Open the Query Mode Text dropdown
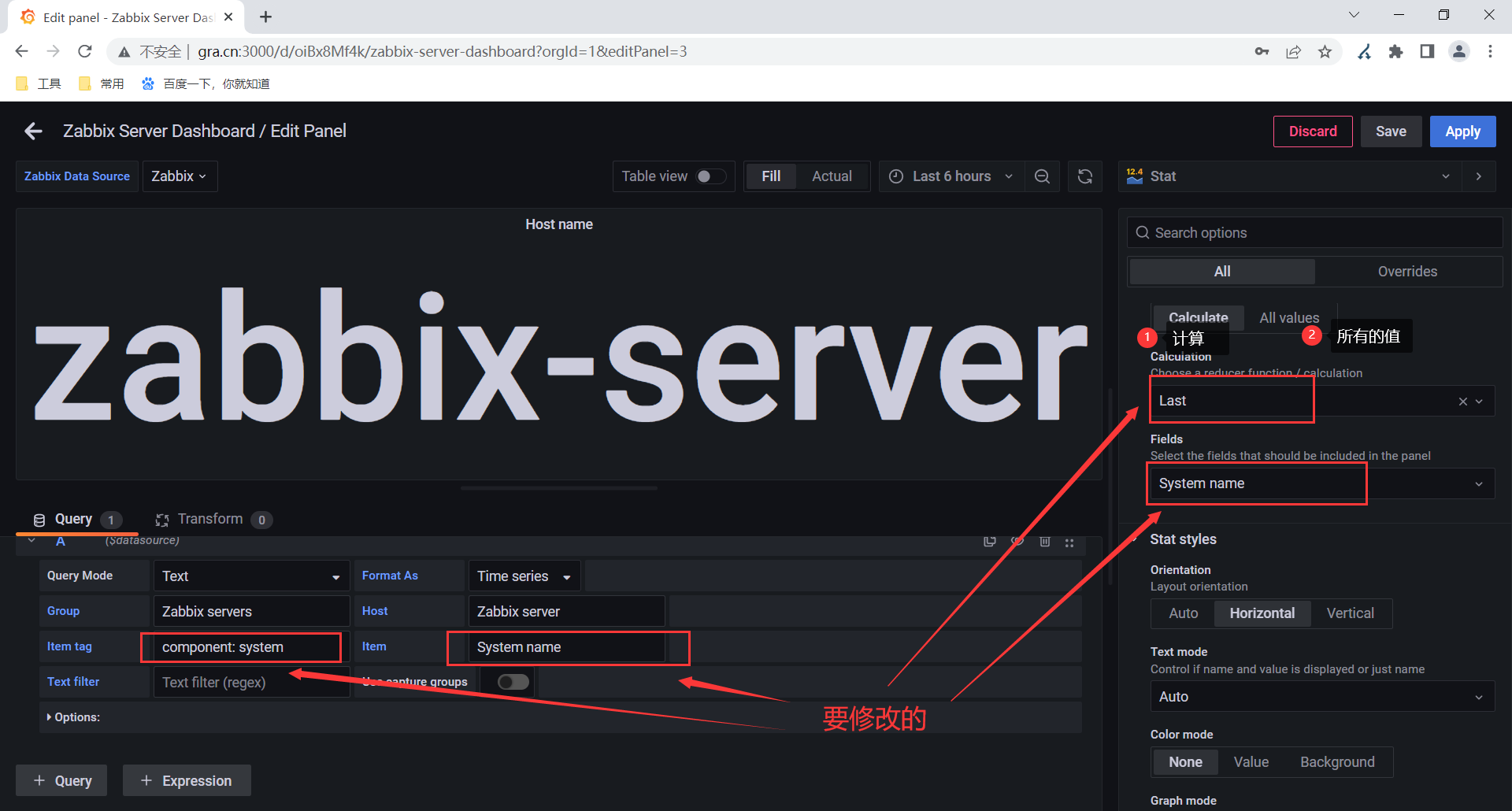1512x811 pixels. point(251,576)
